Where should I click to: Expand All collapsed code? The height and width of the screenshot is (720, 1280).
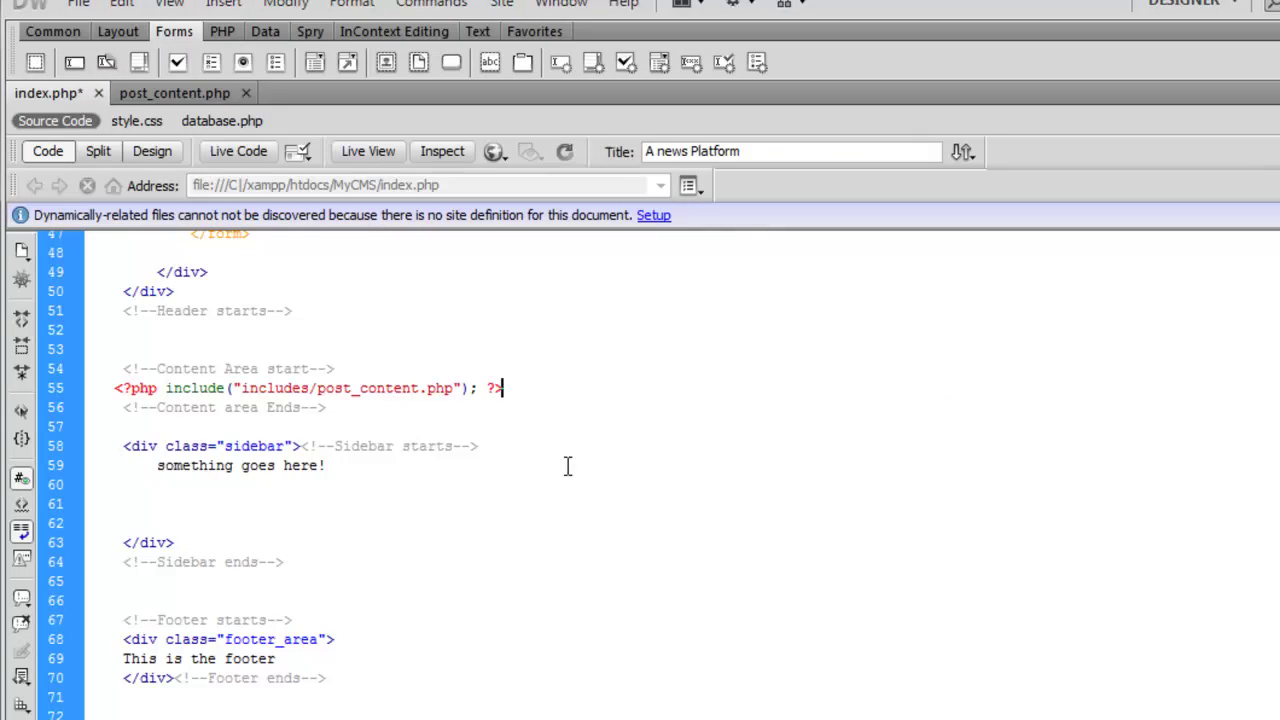22,371
